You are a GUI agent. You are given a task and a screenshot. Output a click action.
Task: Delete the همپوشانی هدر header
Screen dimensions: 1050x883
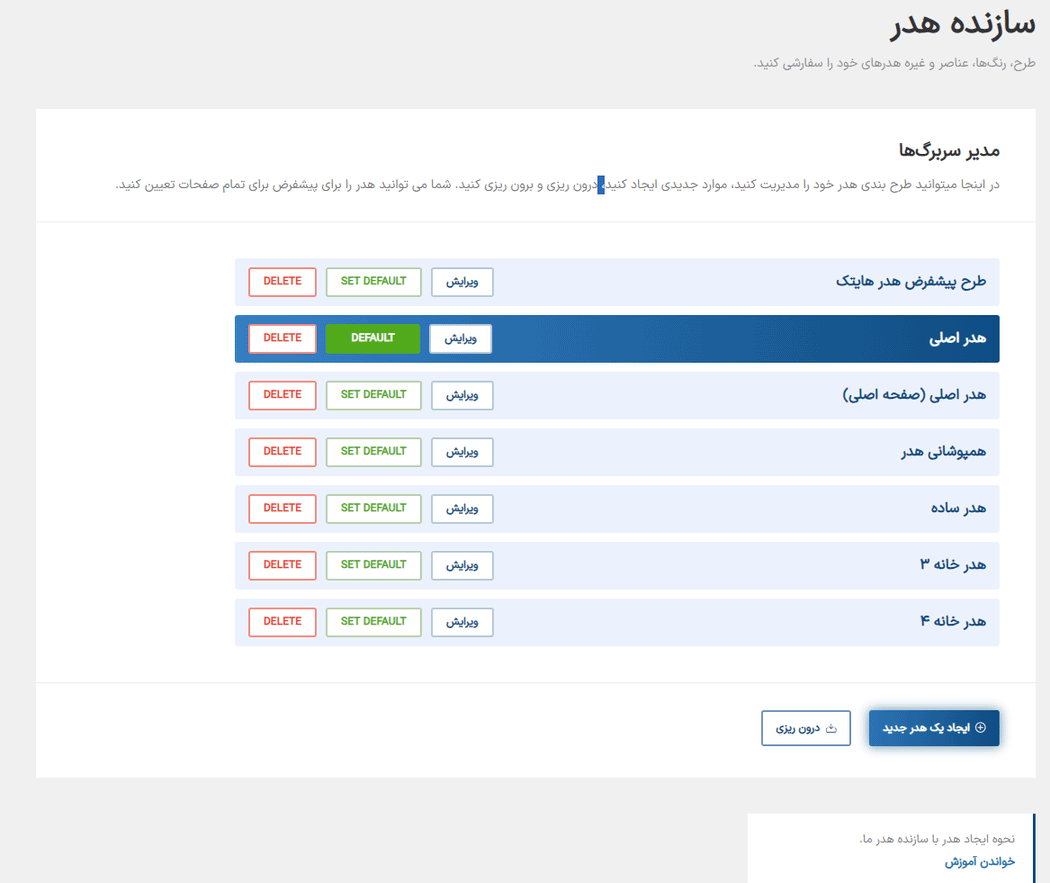282,453
